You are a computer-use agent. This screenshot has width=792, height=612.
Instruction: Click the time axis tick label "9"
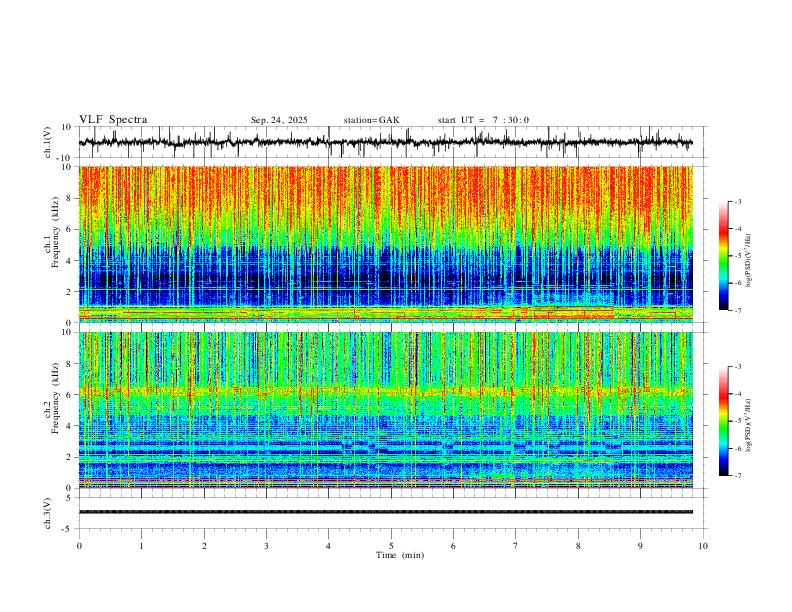point(640,546)
